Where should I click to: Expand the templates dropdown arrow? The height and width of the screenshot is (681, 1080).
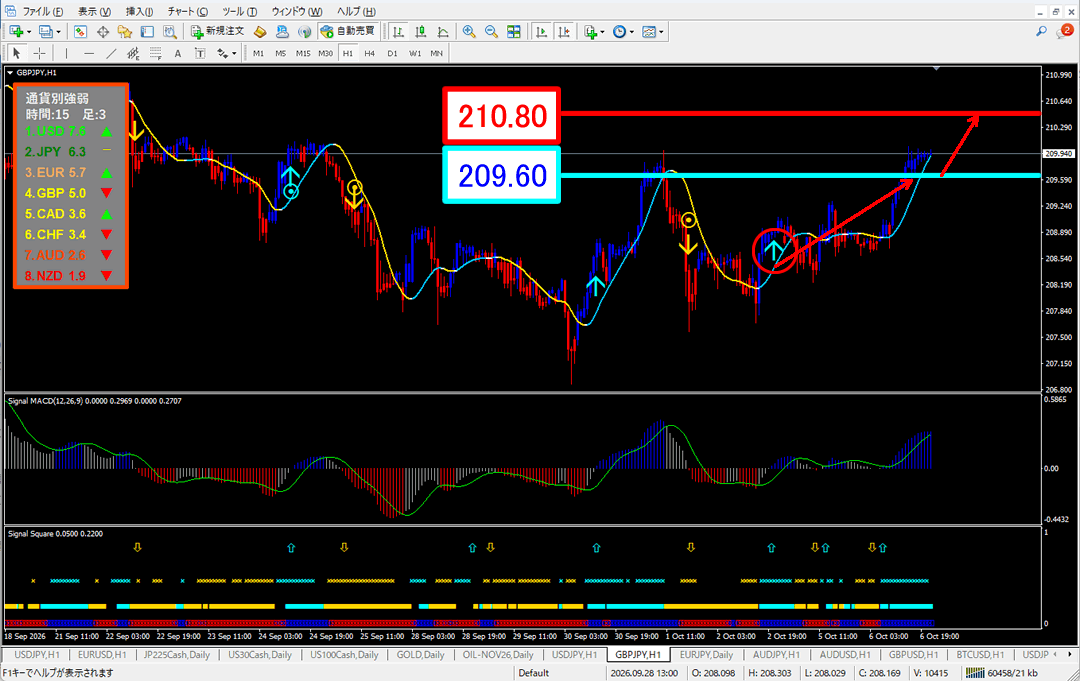(661, 32)
